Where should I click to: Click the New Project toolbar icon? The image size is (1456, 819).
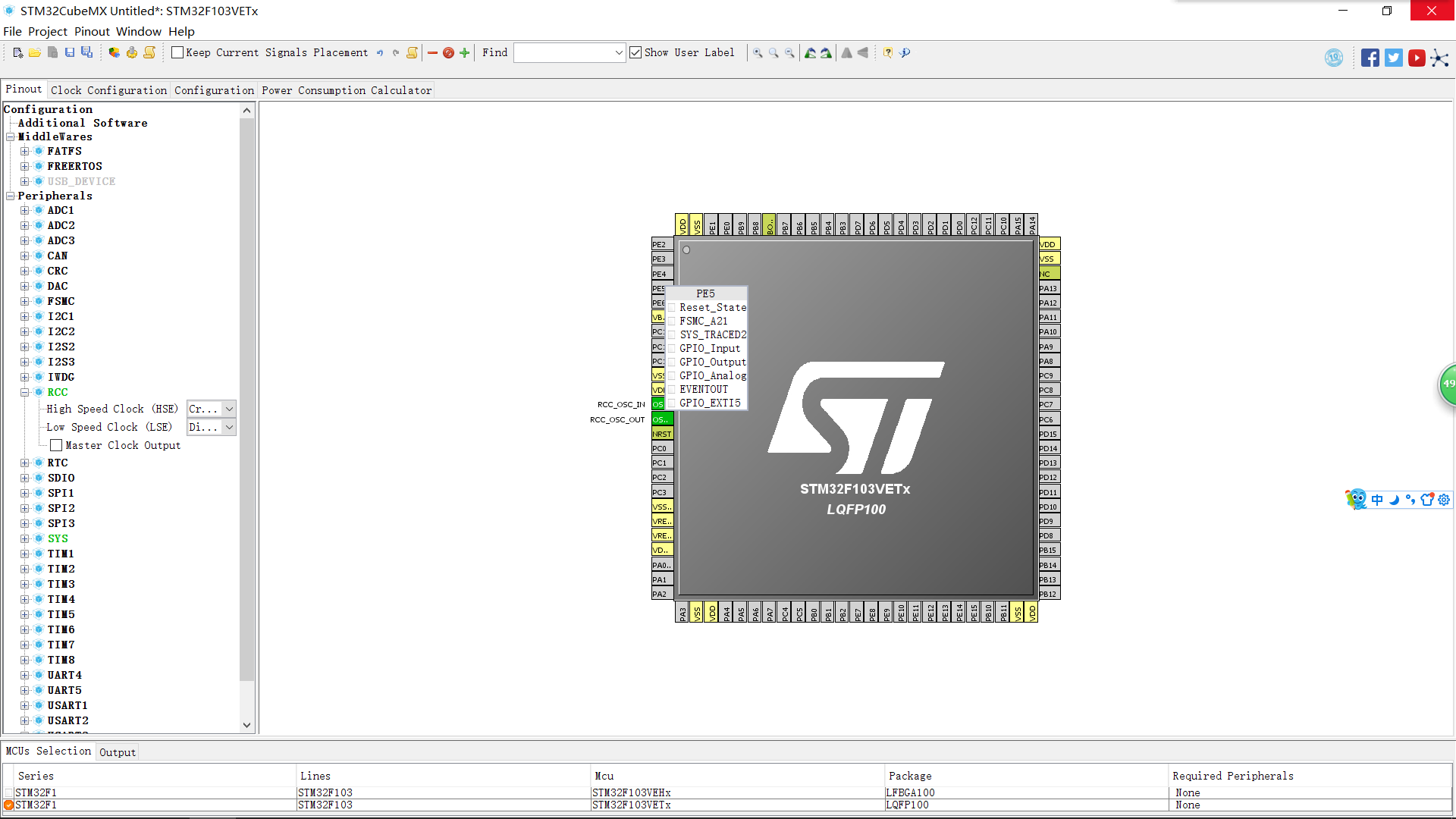pos(18,52)
